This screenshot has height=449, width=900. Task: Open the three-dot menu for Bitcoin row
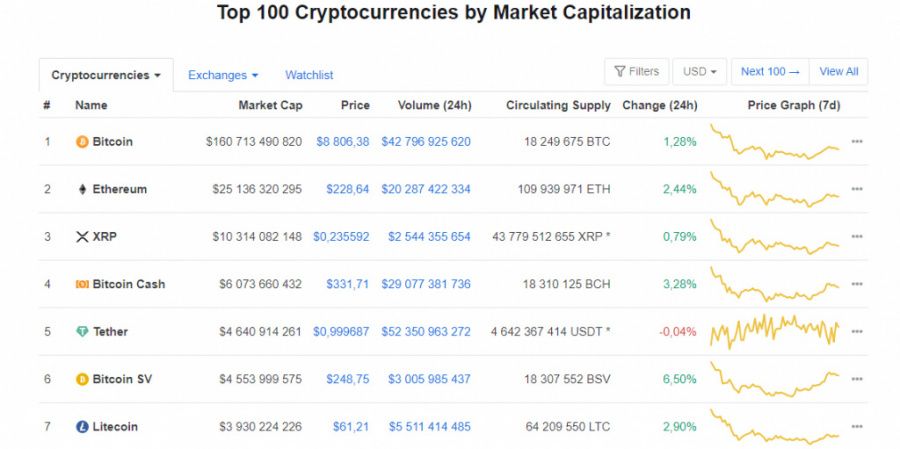tap(857, 142)
